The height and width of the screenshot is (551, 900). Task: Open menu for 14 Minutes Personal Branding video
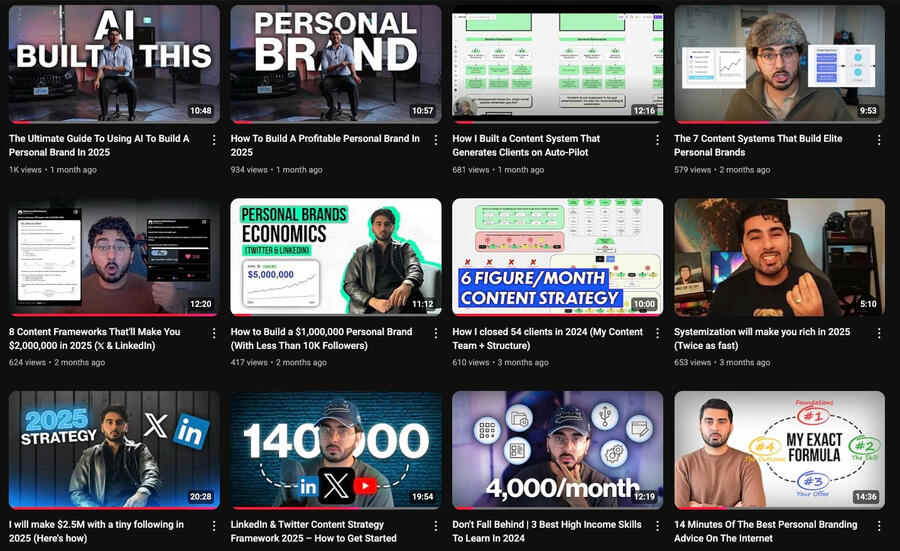point(879,525)
